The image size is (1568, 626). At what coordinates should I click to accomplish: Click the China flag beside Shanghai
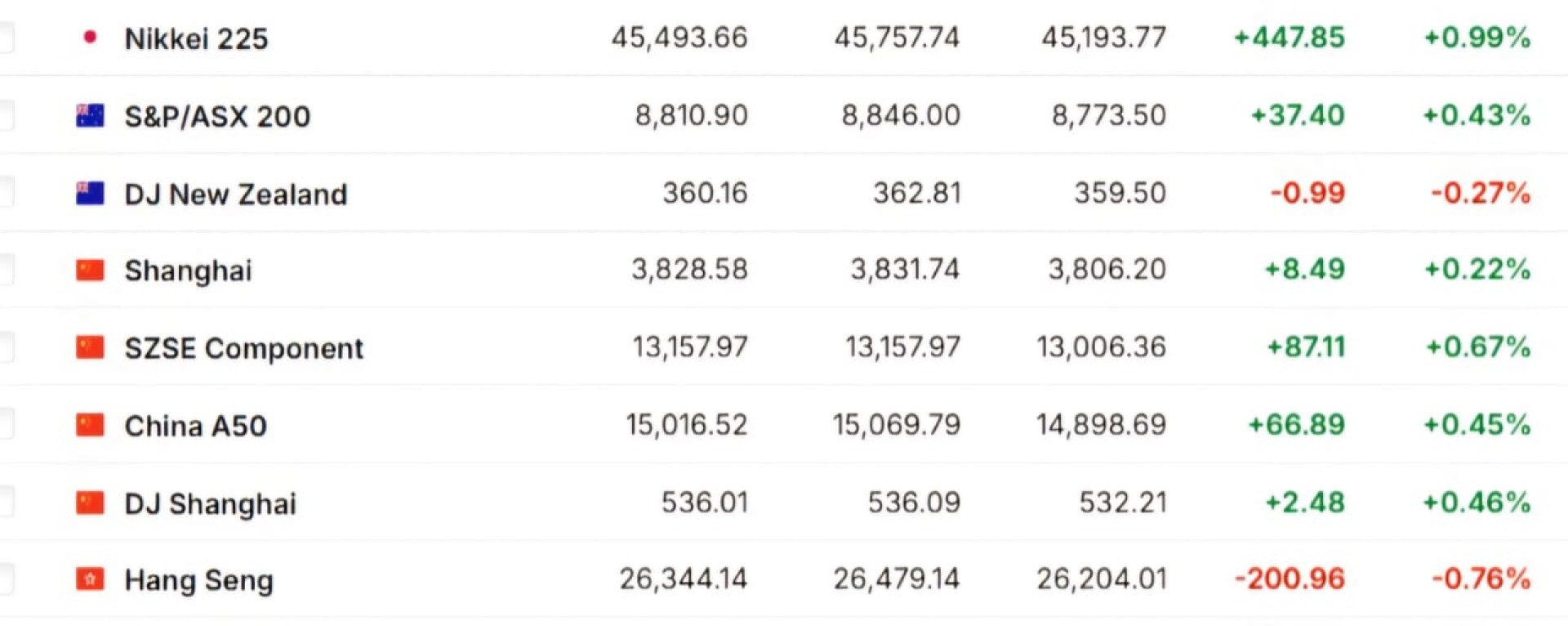pyautogui.click(x=90, y=270)
